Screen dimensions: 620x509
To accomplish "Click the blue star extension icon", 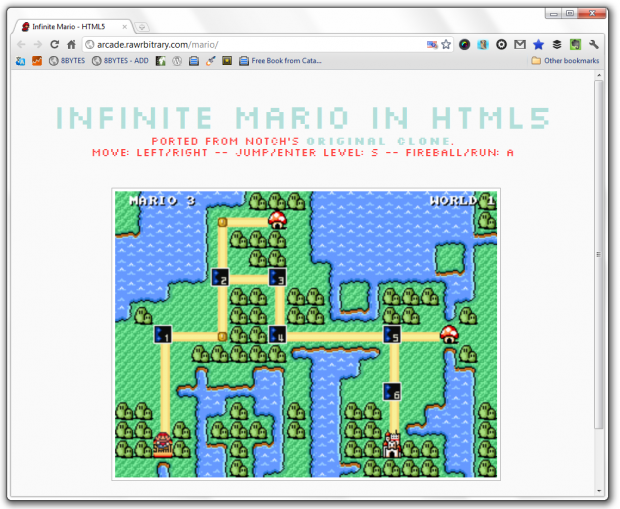I will (538, 45).
